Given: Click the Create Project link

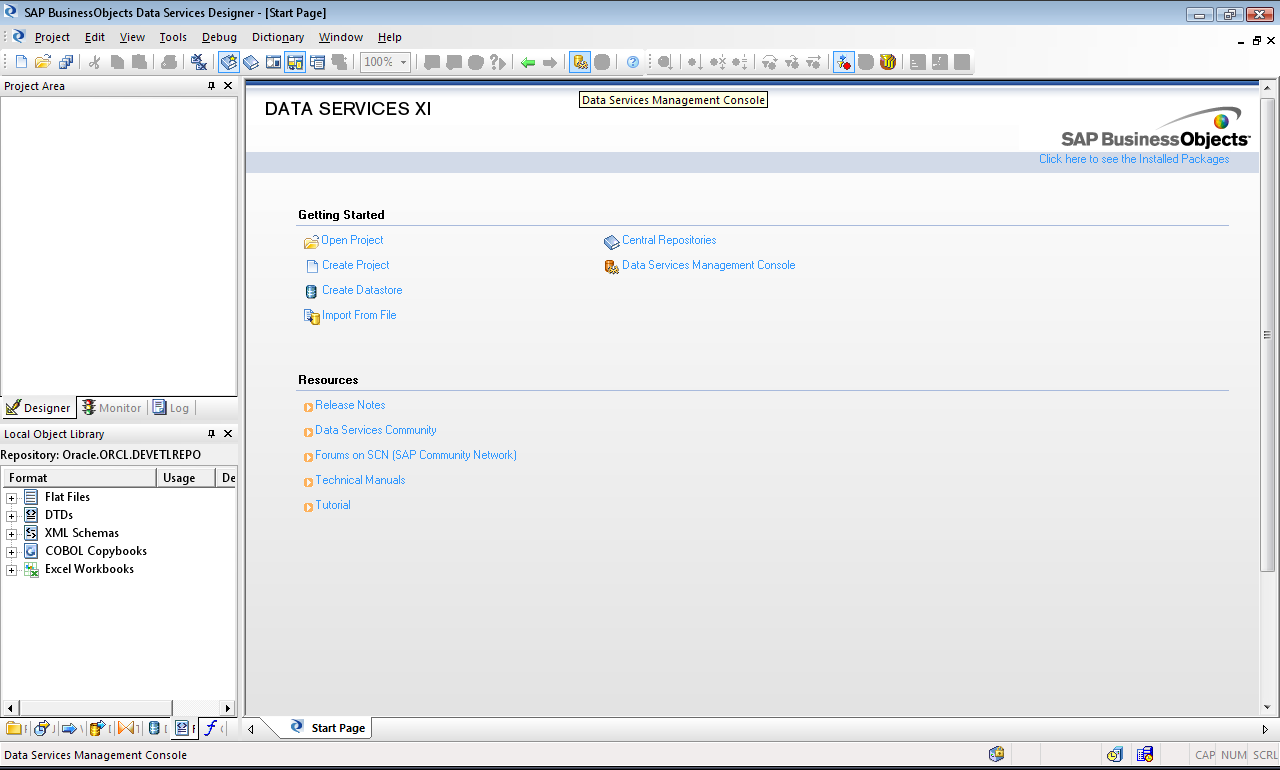Looking at the screenshot, I should [356, 265].
